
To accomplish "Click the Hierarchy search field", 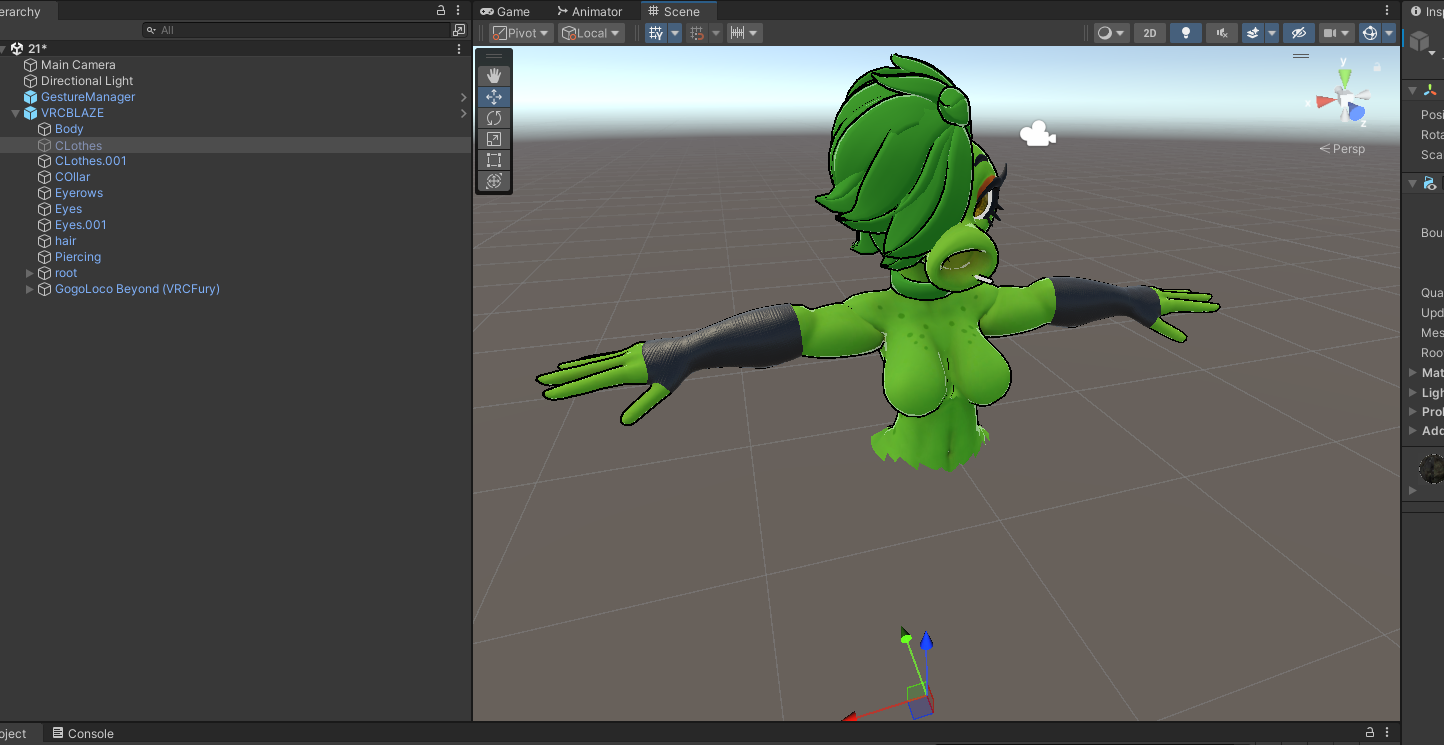I will click(x=297, y=30).
